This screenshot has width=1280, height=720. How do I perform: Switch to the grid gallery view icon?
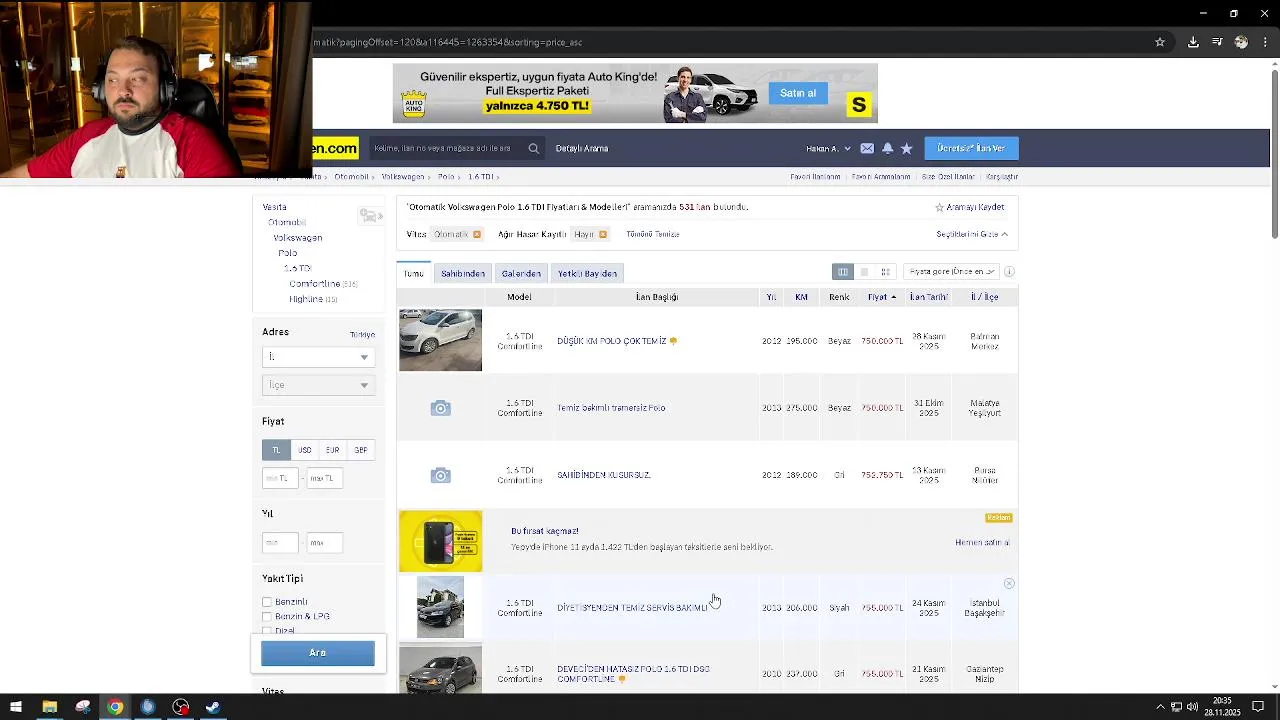885,272
